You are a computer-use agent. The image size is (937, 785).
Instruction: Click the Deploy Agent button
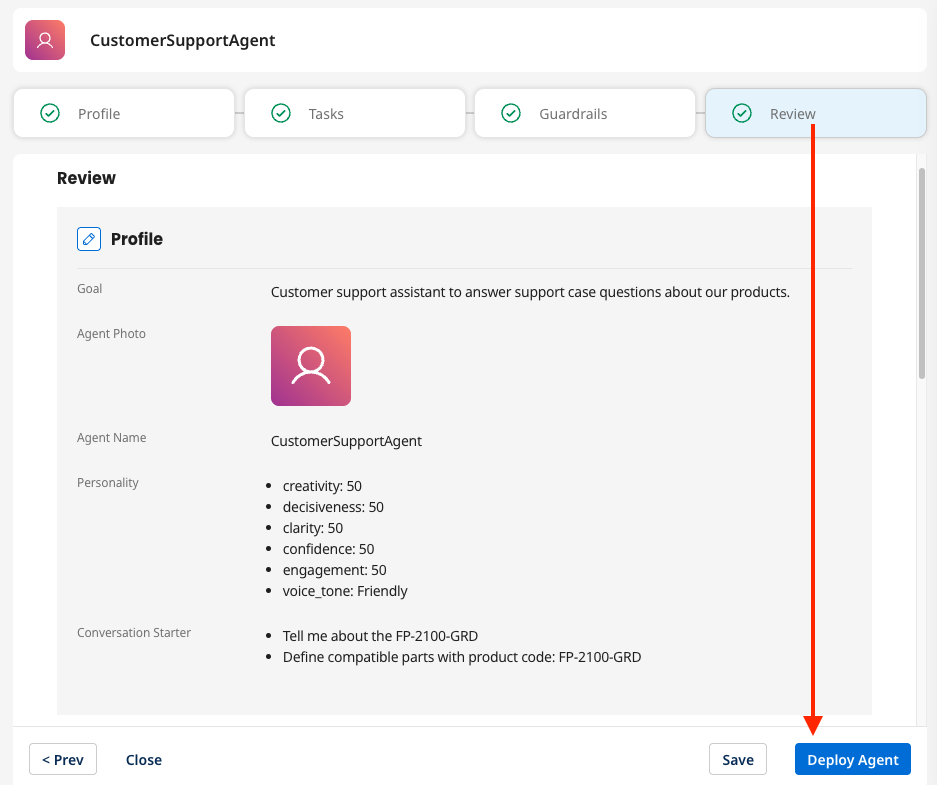pos(852,759)
